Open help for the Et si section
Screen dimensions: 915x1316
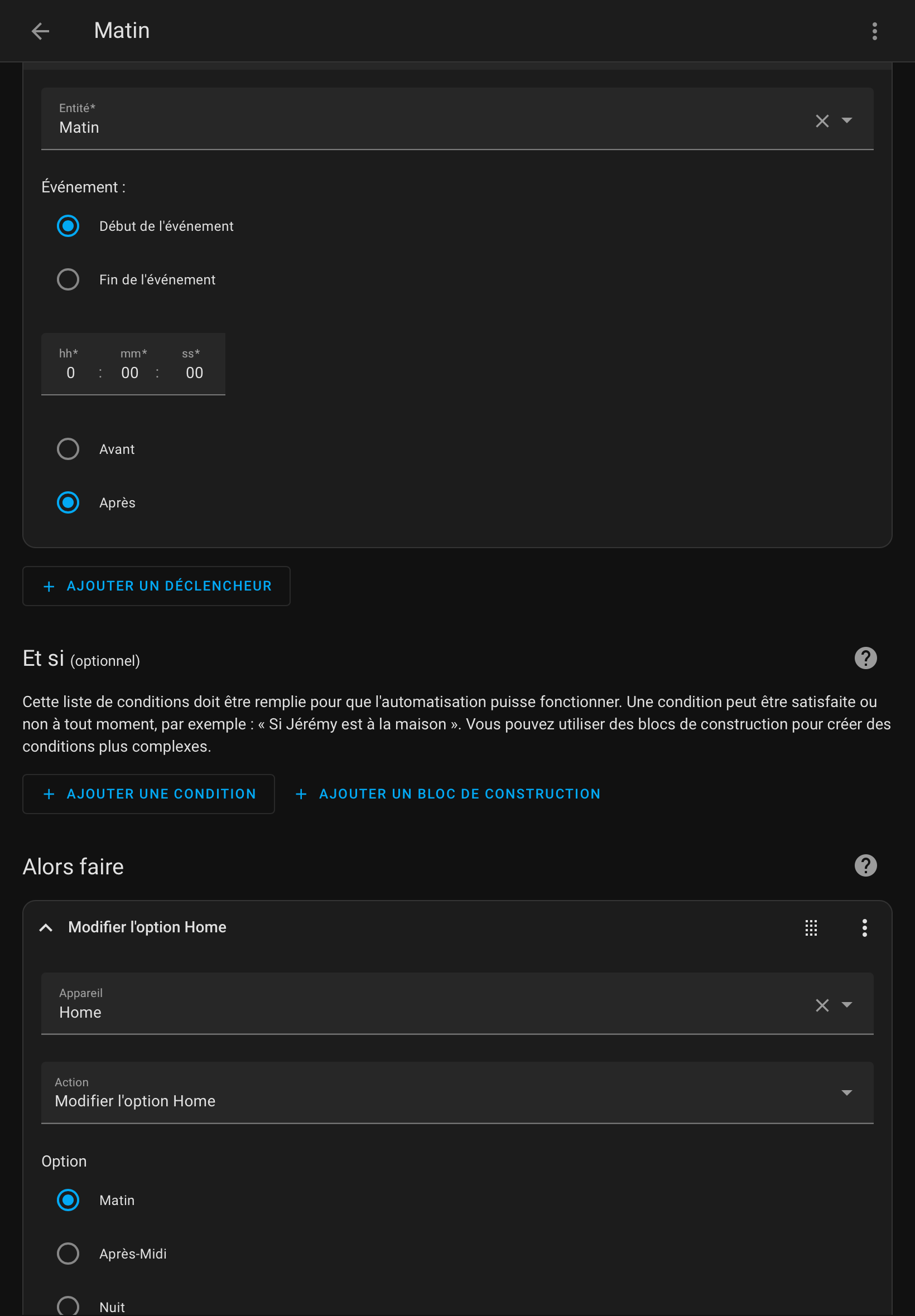click(865, 659)
